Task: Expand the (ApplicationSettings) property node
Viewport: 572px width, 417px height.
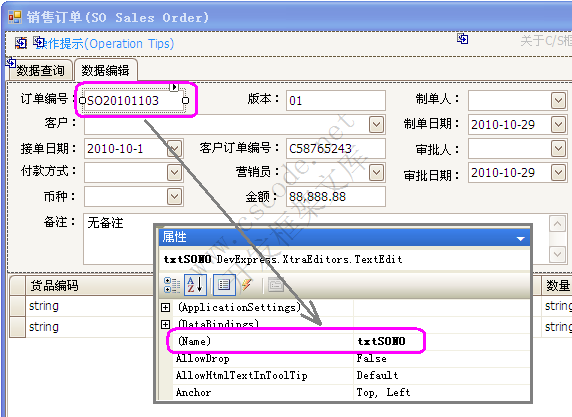Action: coord(166,308)
